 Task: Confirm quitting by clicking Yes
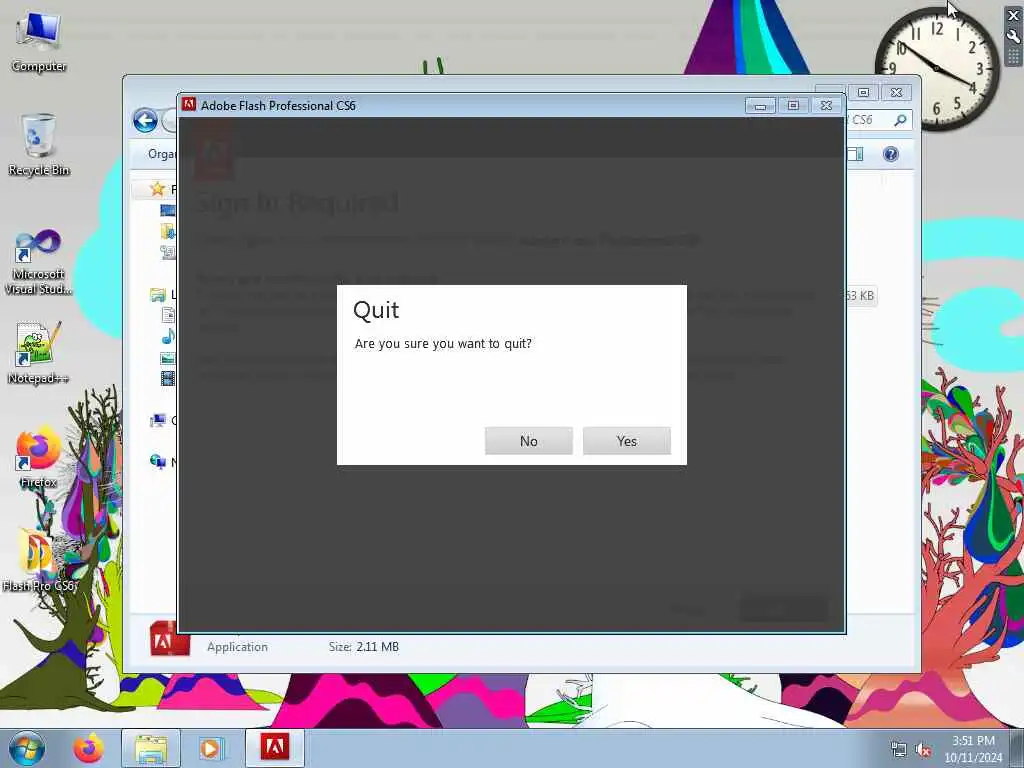(626, 441)
